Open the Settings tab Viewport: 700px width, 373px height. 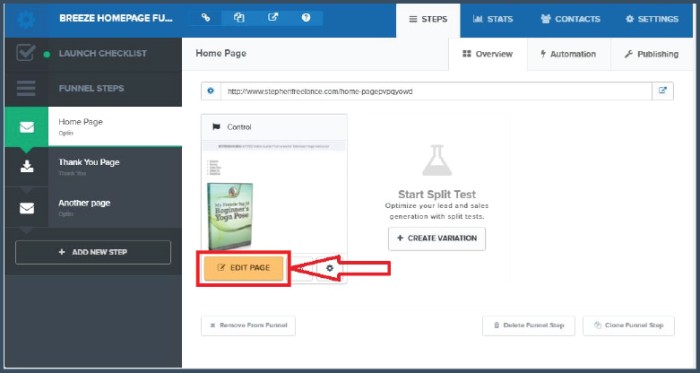click(652, 19)
